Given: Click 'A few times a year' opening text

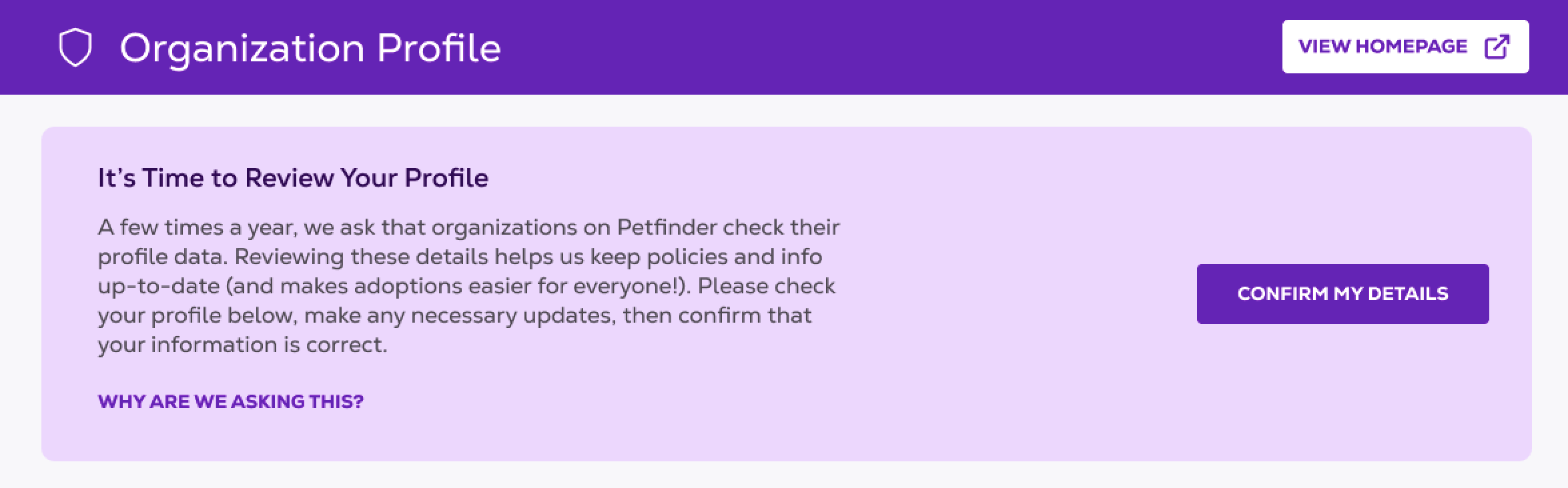Looking at the screenshot, I should click(197, 227).
